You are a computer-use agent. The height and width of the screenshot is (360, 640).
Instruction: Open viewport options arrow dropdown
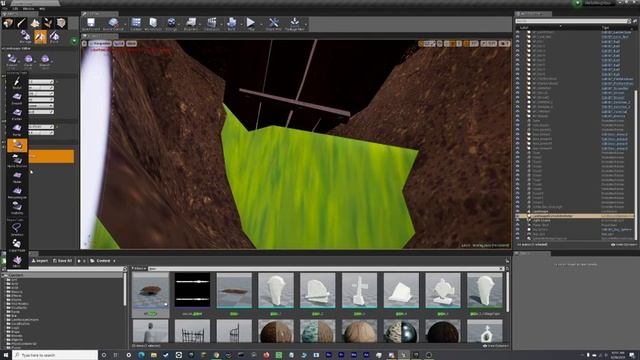84,43
